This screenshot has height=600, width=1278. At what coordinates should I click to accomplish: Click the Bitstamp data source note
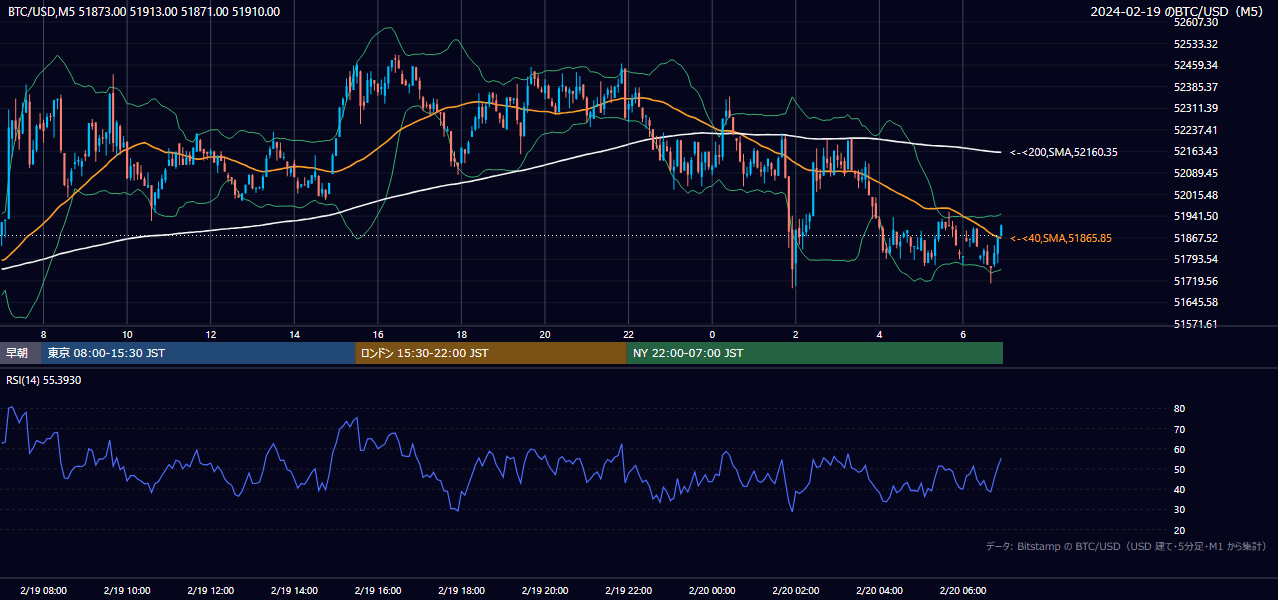1126,546
